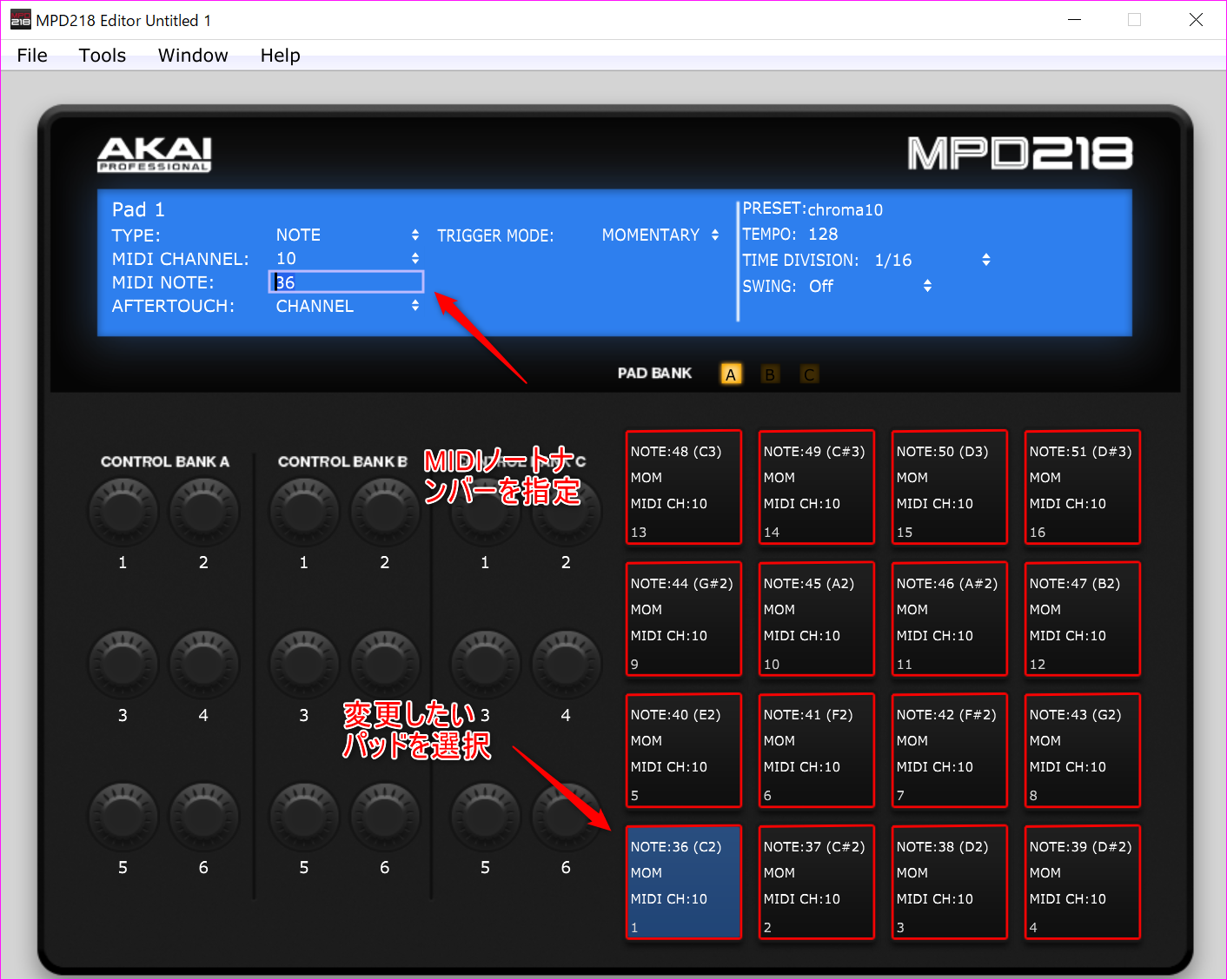Select pad 1 with NOTE:36 (C2)
The height and width of the screenshot is (980, 1227).
coord(683,883)
